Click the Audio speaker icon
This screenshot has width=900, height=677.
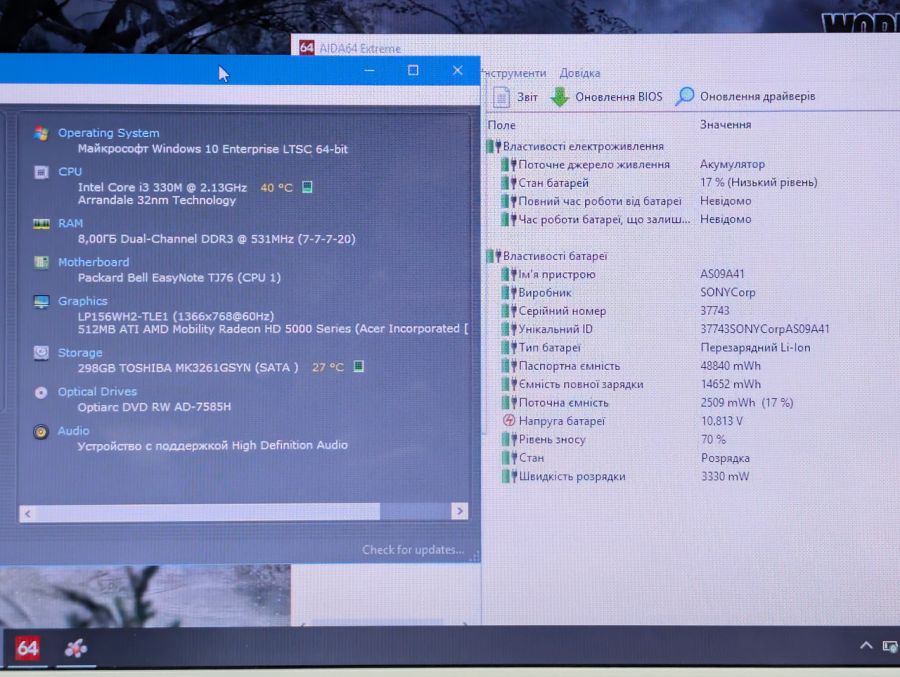41,431
